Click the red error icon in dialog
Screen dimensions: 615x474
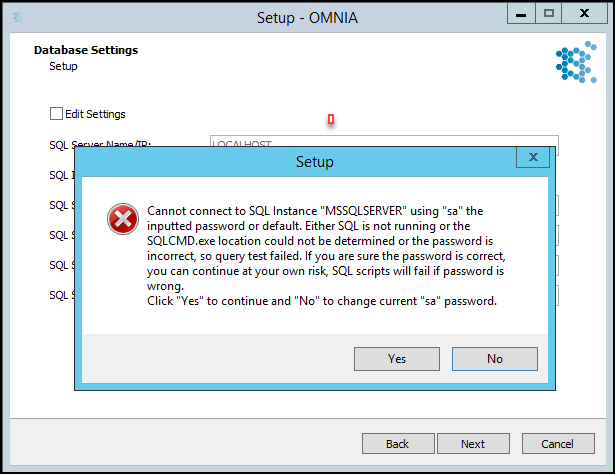(123, 219)
